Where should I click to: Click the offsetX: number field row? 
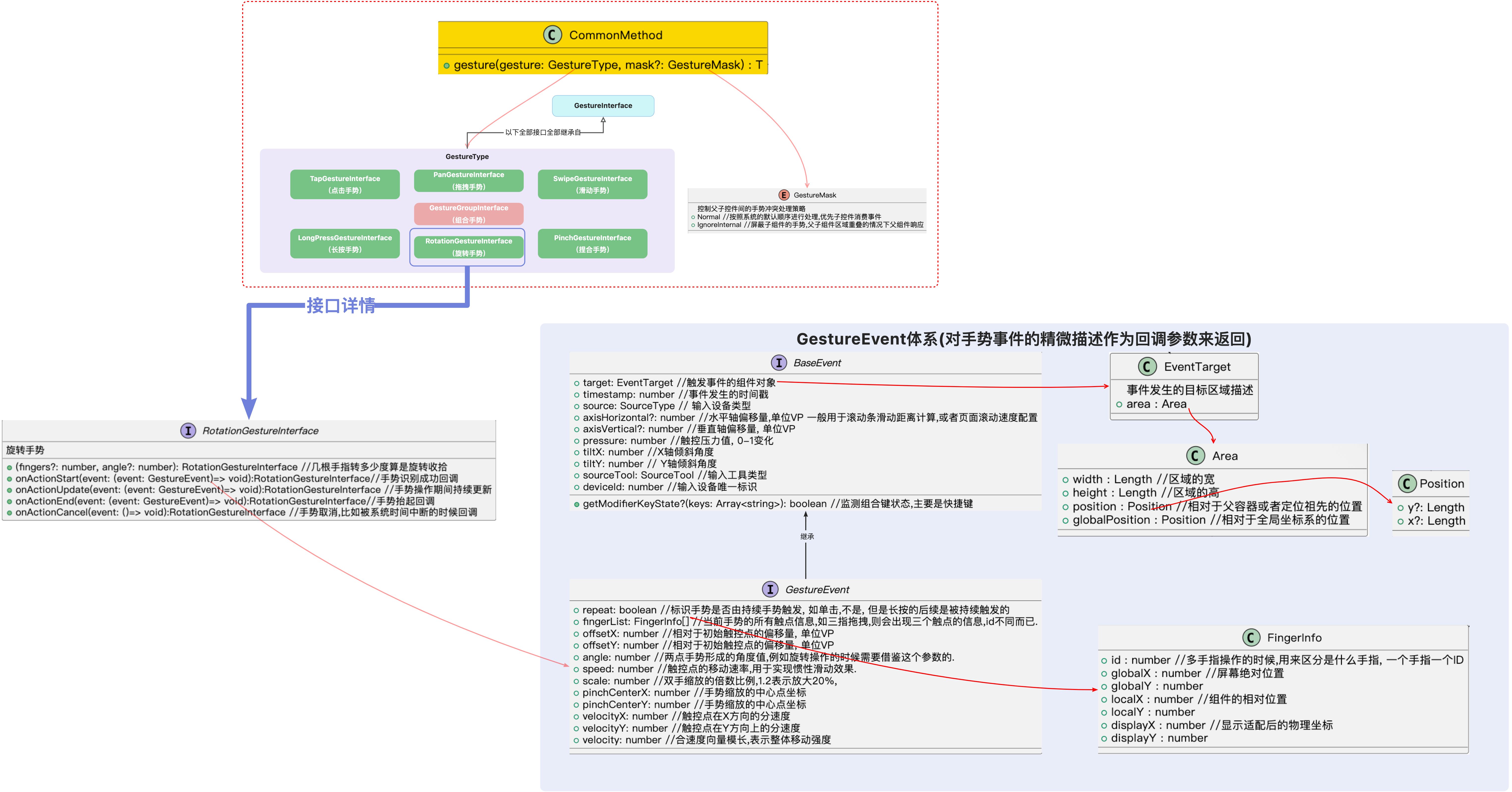703,633
